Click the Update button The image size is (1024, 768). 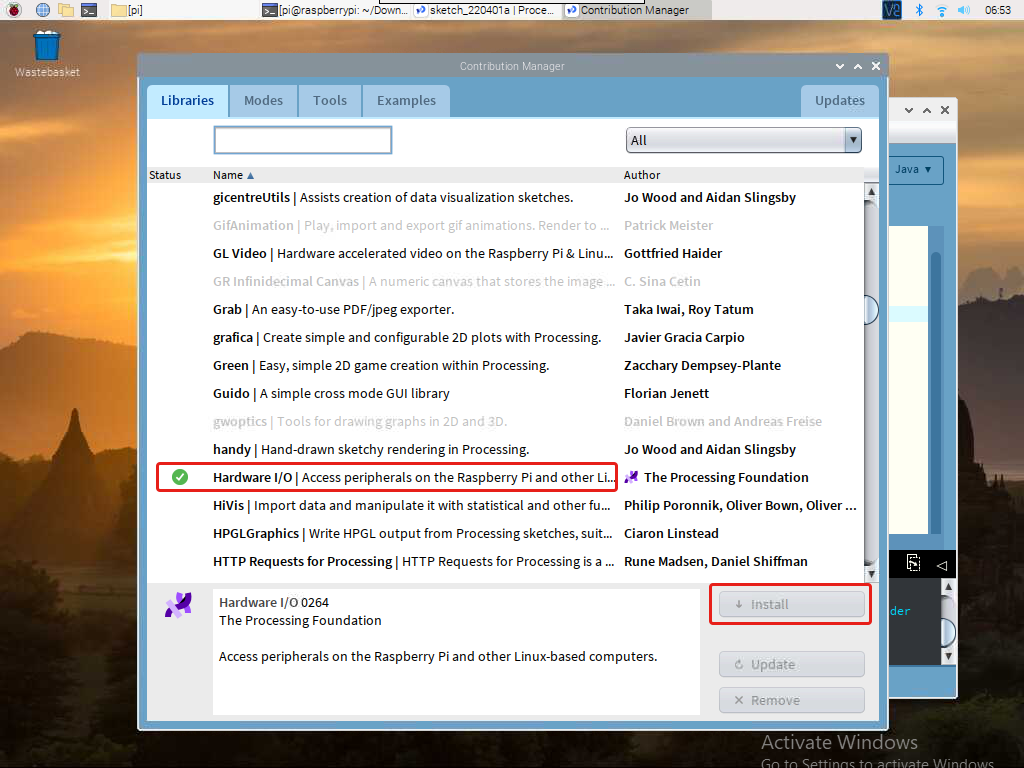pyautogui.click(x=792, y=664)
